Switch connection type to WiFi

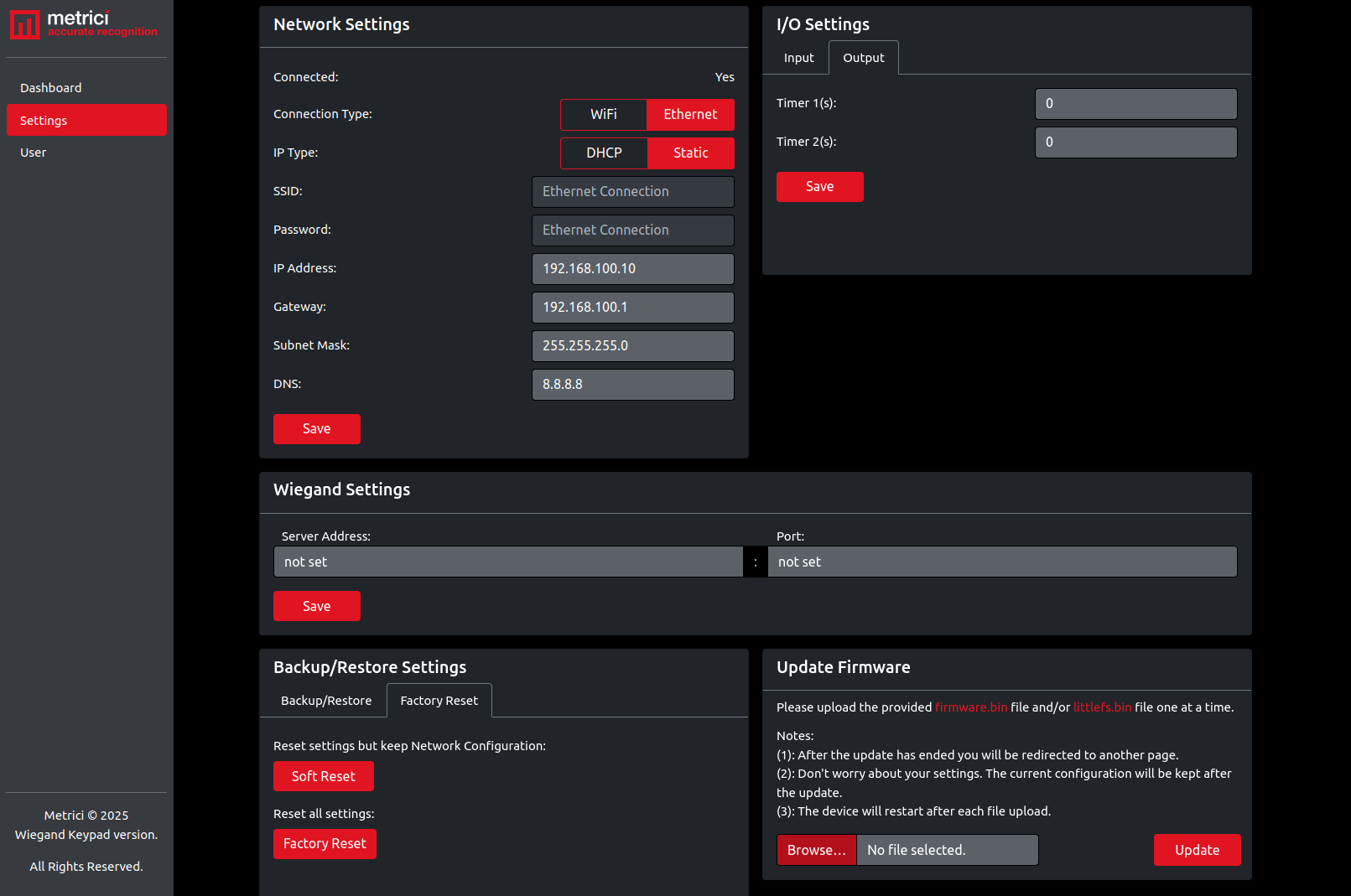tap(604, 115)
